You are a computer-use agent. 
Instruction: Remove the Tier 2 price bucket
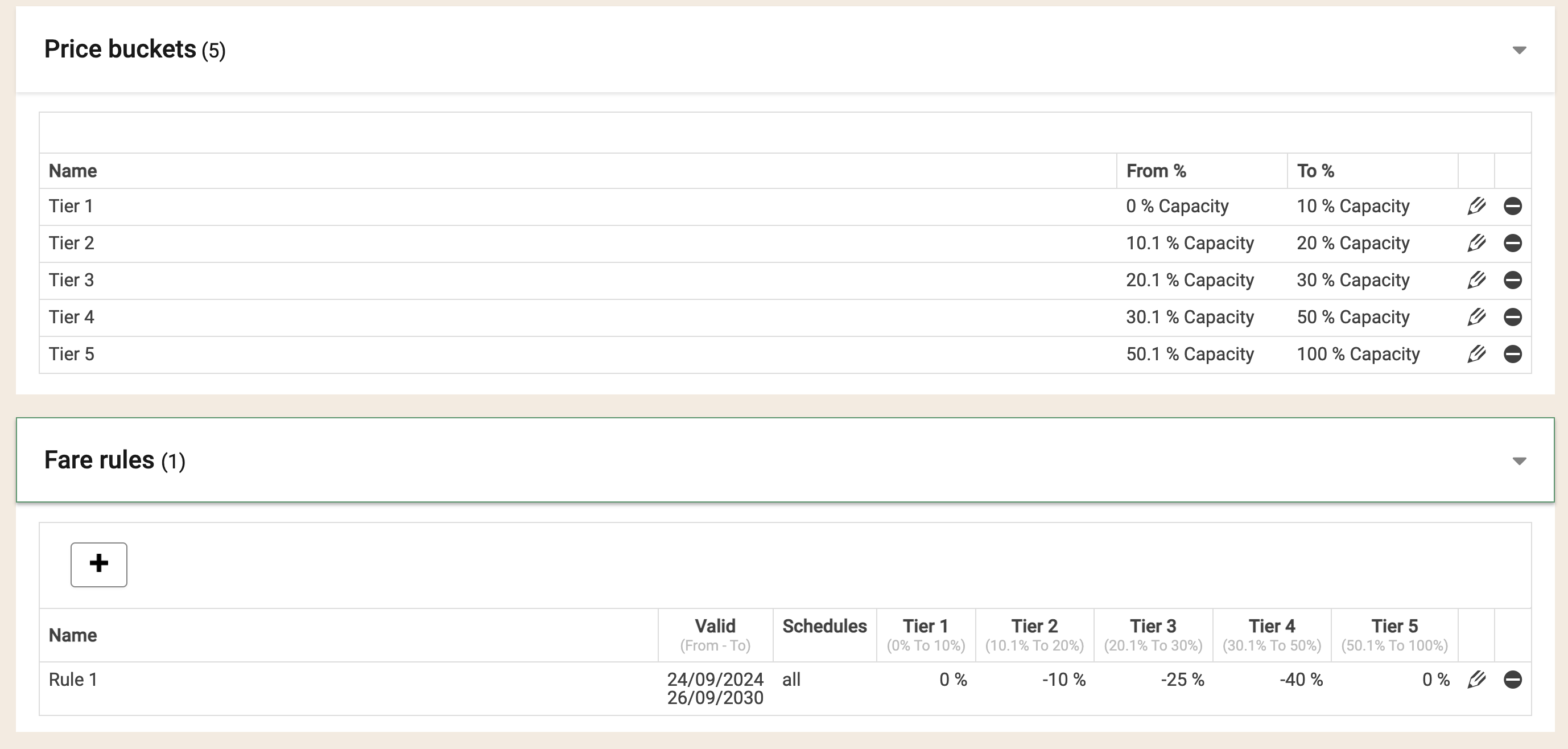[x=1513, y=244]
